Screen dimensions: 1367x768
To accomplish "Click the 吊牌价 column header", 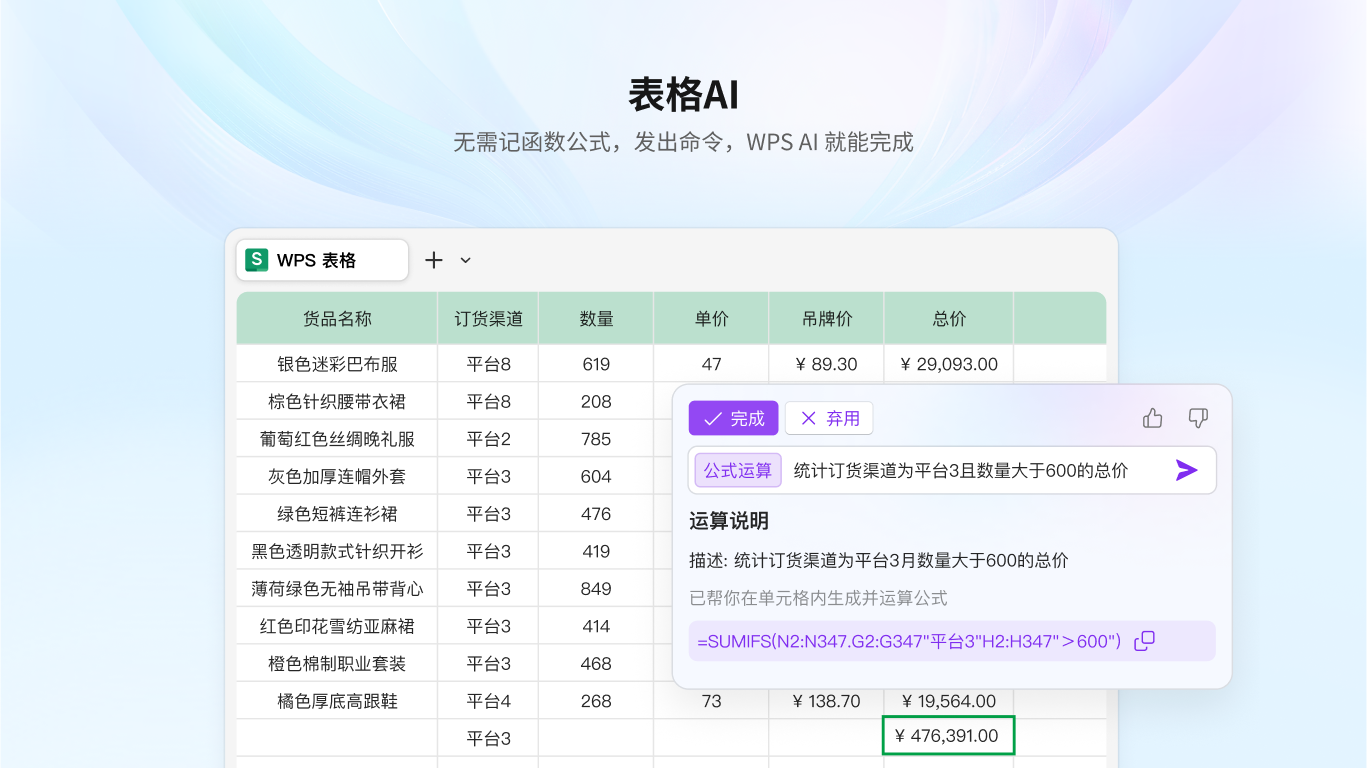I will [826, 319].
